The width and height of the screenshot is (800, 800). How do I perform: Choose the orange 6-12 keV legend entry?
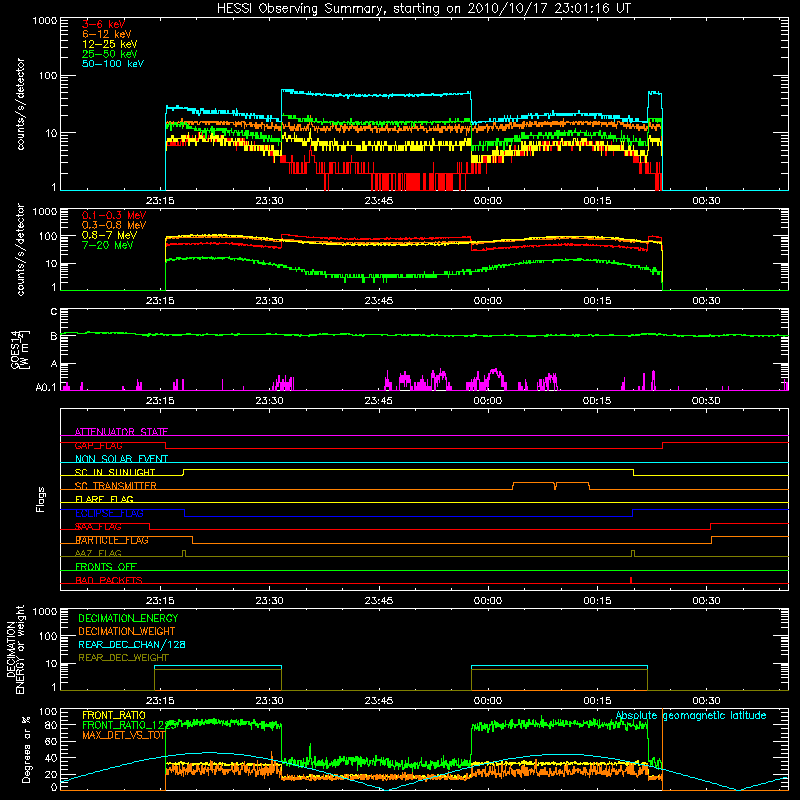[107, 34]
